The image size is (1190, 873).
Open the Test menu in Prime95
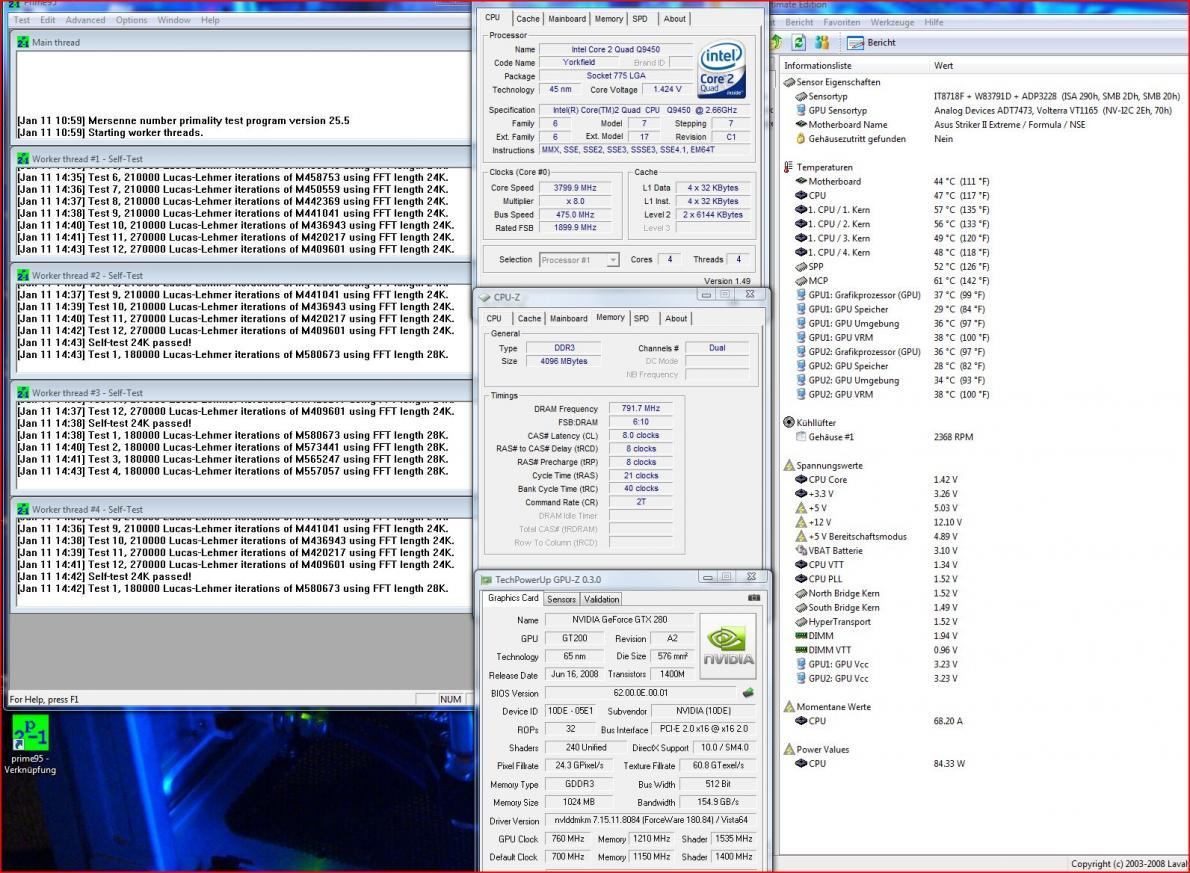point(22,20)
